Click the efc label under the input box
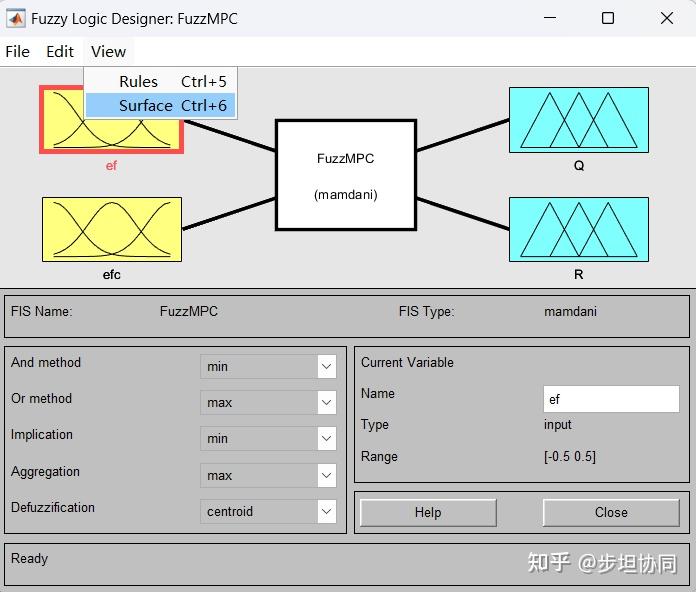 [111, 275]
